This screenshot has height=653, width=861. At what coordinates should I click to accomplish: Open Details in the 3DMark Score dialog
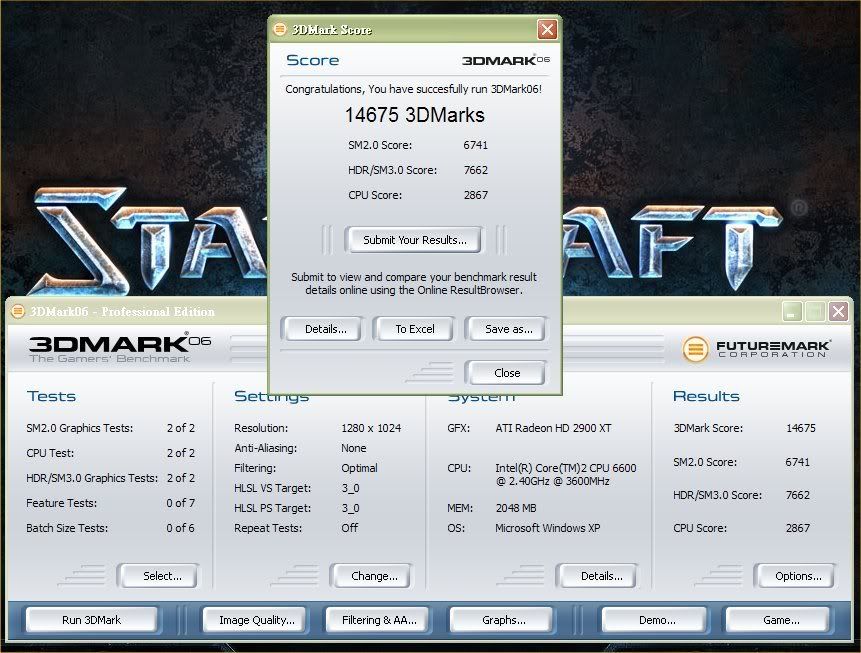[322, 329]
